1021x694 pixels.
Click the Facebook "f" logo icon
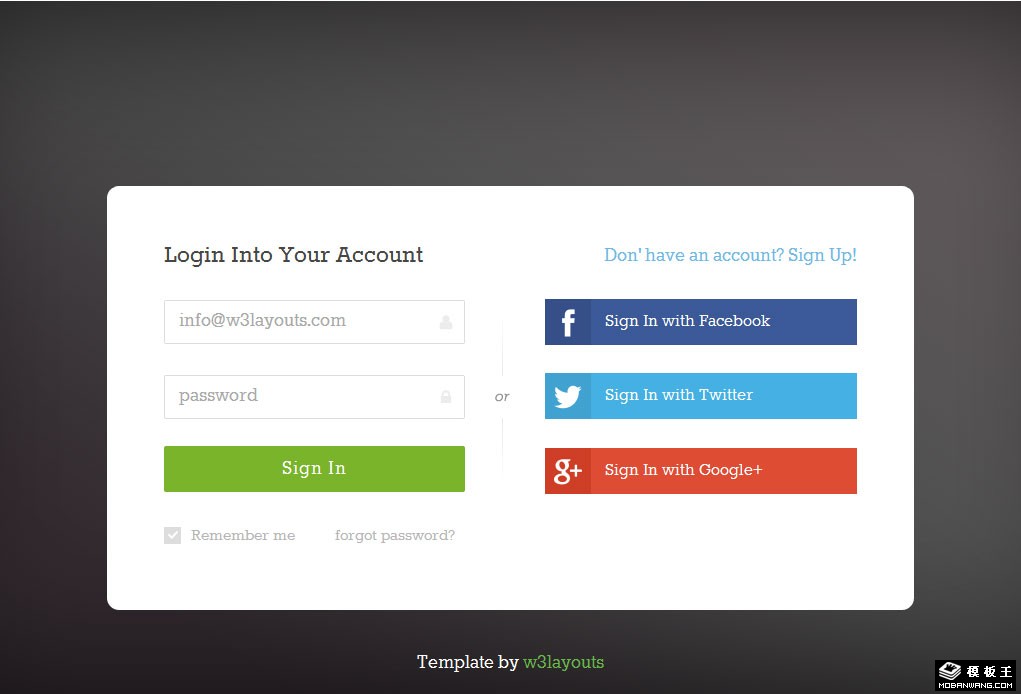point(568,322)
